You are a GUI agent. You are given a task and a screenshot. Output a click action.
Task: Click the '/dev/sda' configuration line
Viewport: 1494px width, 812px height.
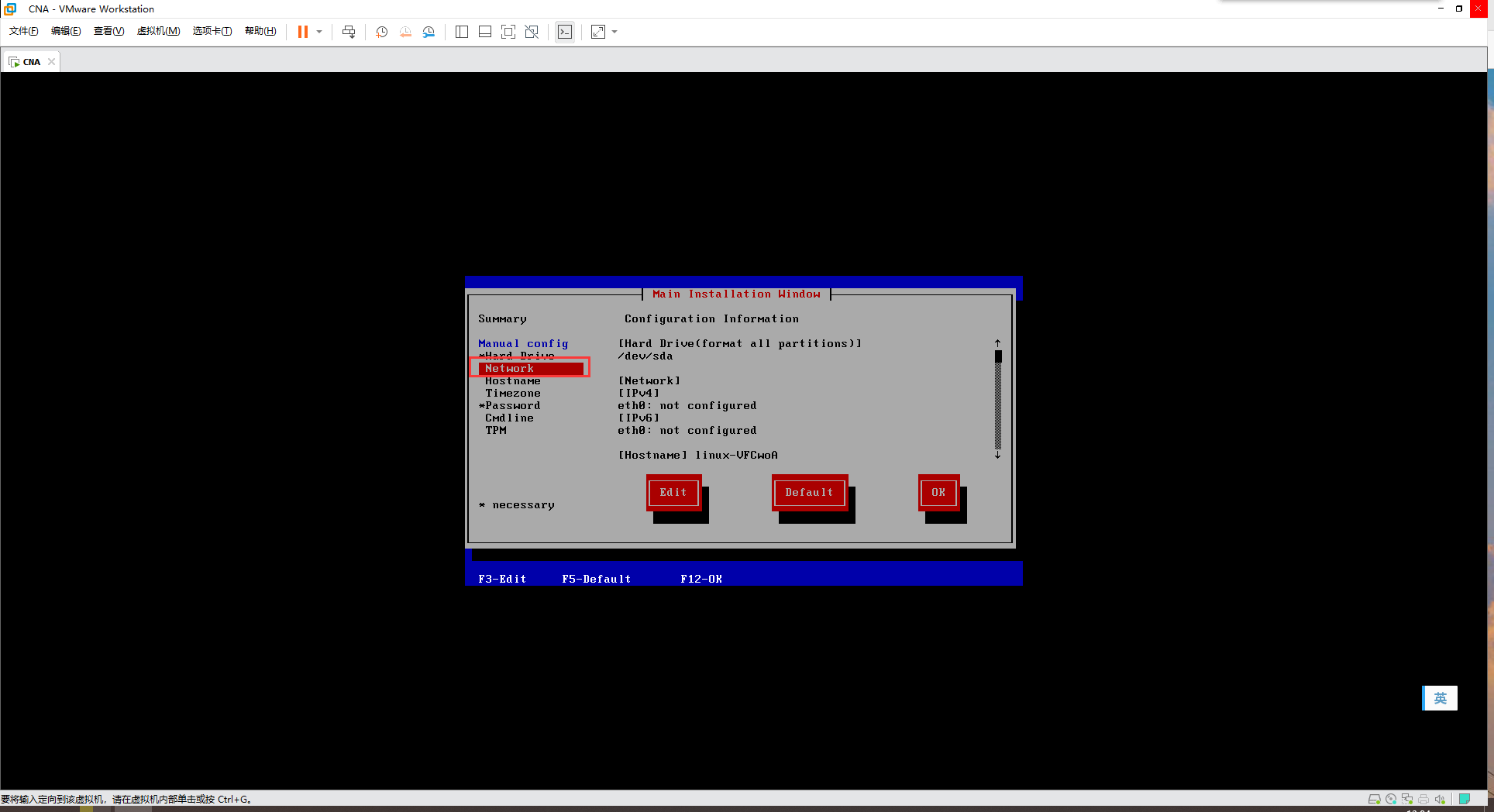point(645,356)
